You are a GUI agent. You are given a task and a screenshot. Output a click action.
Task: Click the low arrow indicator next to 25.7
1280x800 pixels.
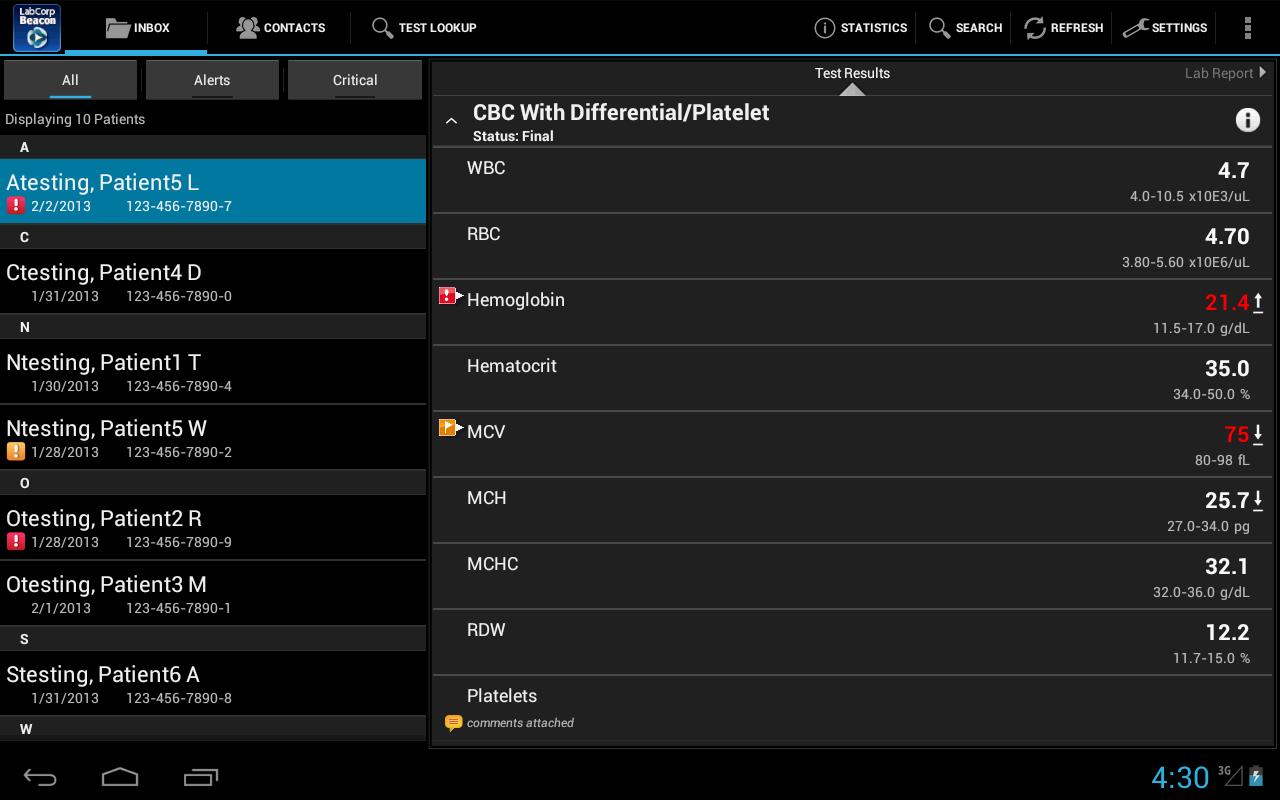(1258, 500)
